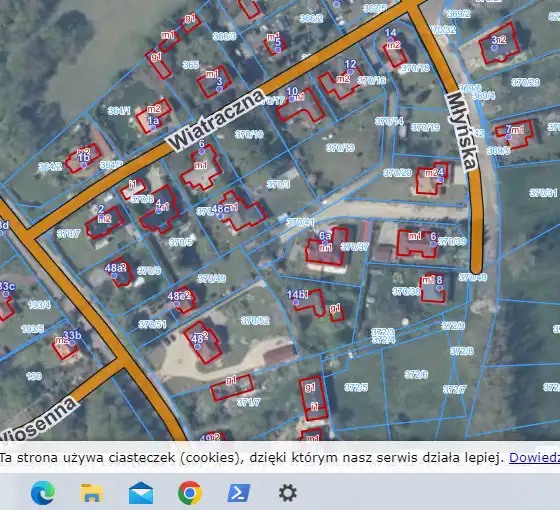The height and width of the screenshot is (510, 560).
Task: Select parcel 370/52 on the map
Action: (x=255, y=320)
